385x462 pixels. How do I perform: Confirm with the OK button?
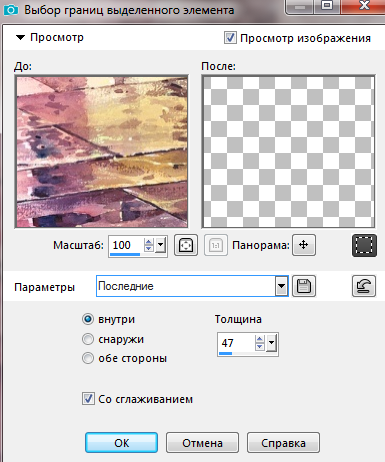click(x=121, y=443)
